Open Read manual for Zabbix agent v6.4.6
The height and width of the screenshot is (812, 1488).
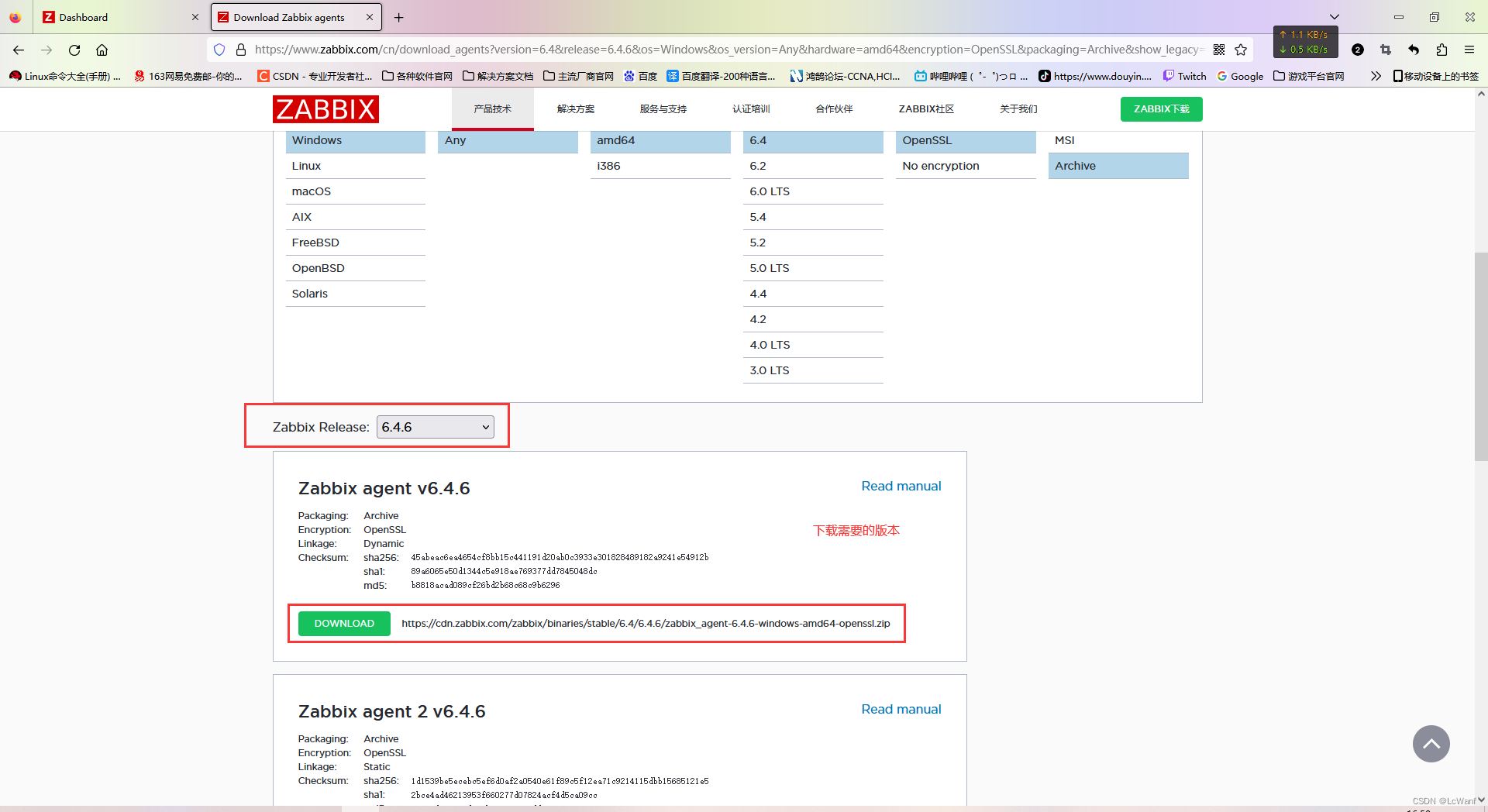(901, 487)
